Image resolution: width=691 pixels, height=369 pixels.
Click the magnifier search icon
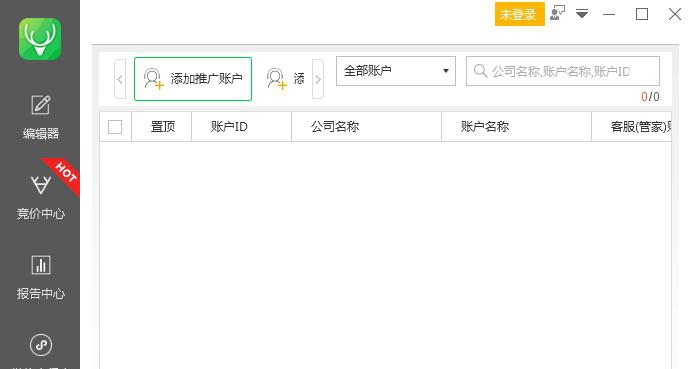480,71
